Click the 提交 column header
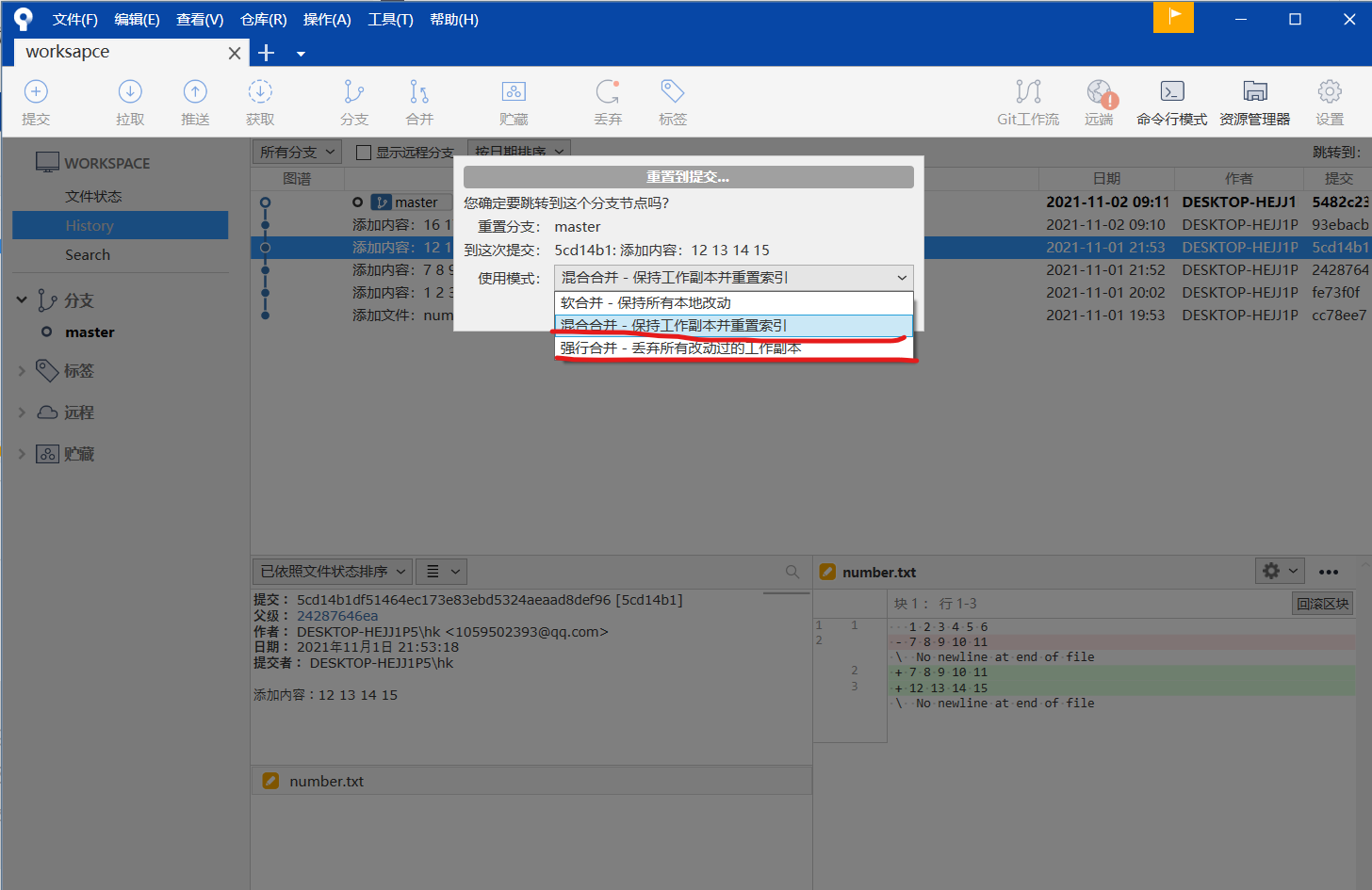 tap(1338, 179)
